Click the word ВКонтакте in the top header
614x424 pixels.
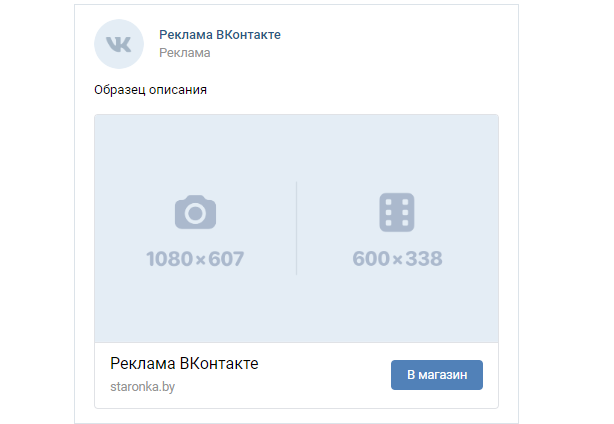point(248,35)
